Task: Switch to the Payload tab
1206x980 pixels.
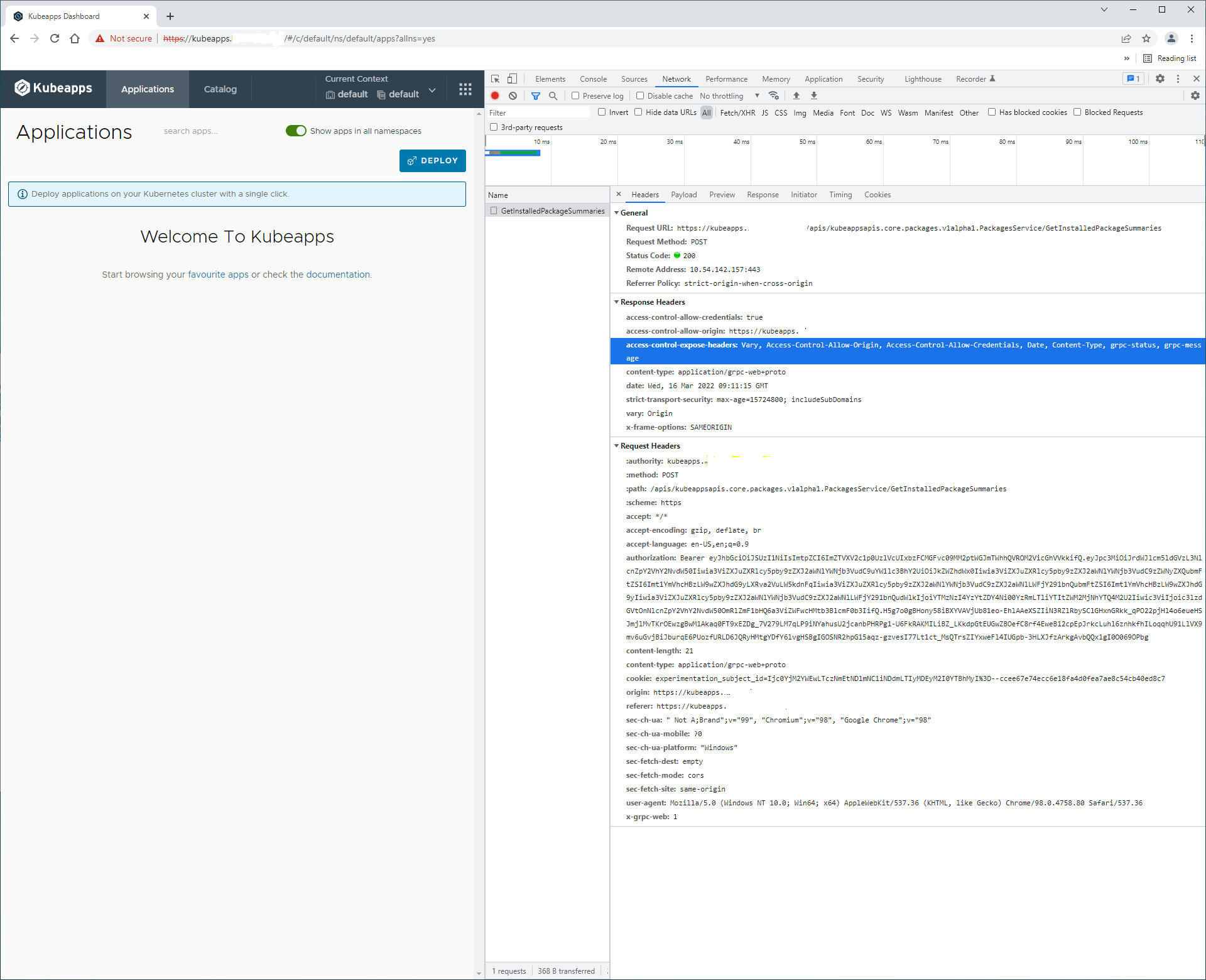Action: 683,195
